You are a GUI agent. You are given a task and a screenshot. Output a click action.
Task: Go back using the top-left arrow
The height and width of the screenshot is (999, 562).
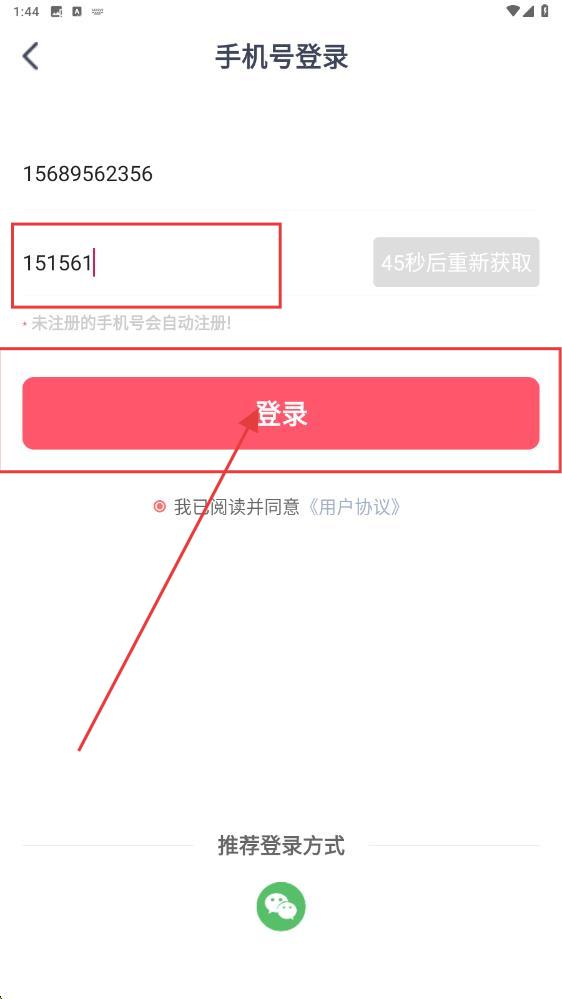point(31,56)
